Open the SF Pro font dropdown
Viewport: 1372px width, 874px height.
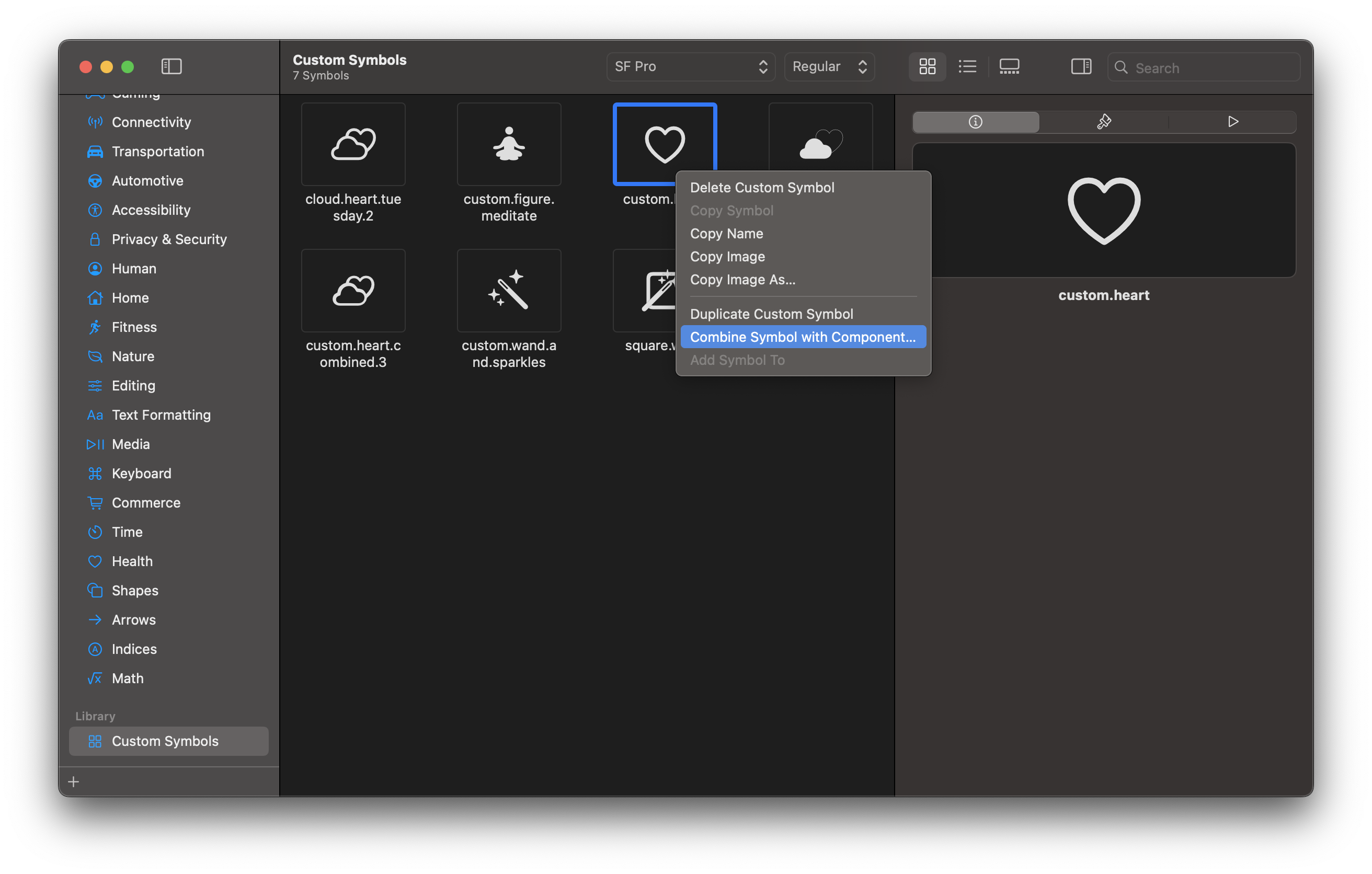(690, 67)
